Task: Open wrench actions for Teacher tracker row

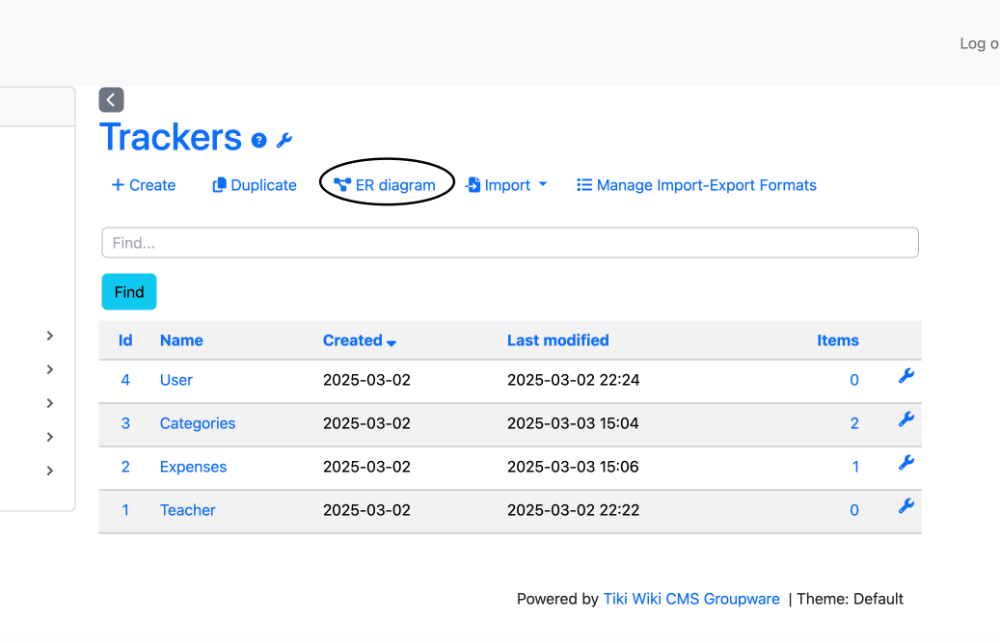Action: [906, 506]
